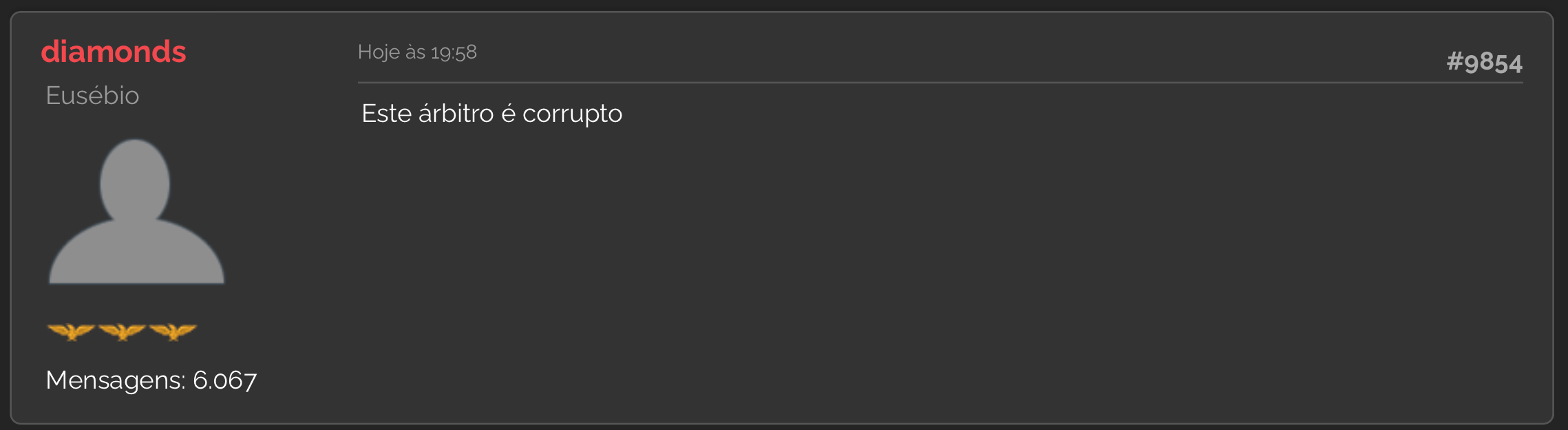1568x430 pixels.
Task: Click the timestamp Hoje às 19:58
Action: (417, 52)
